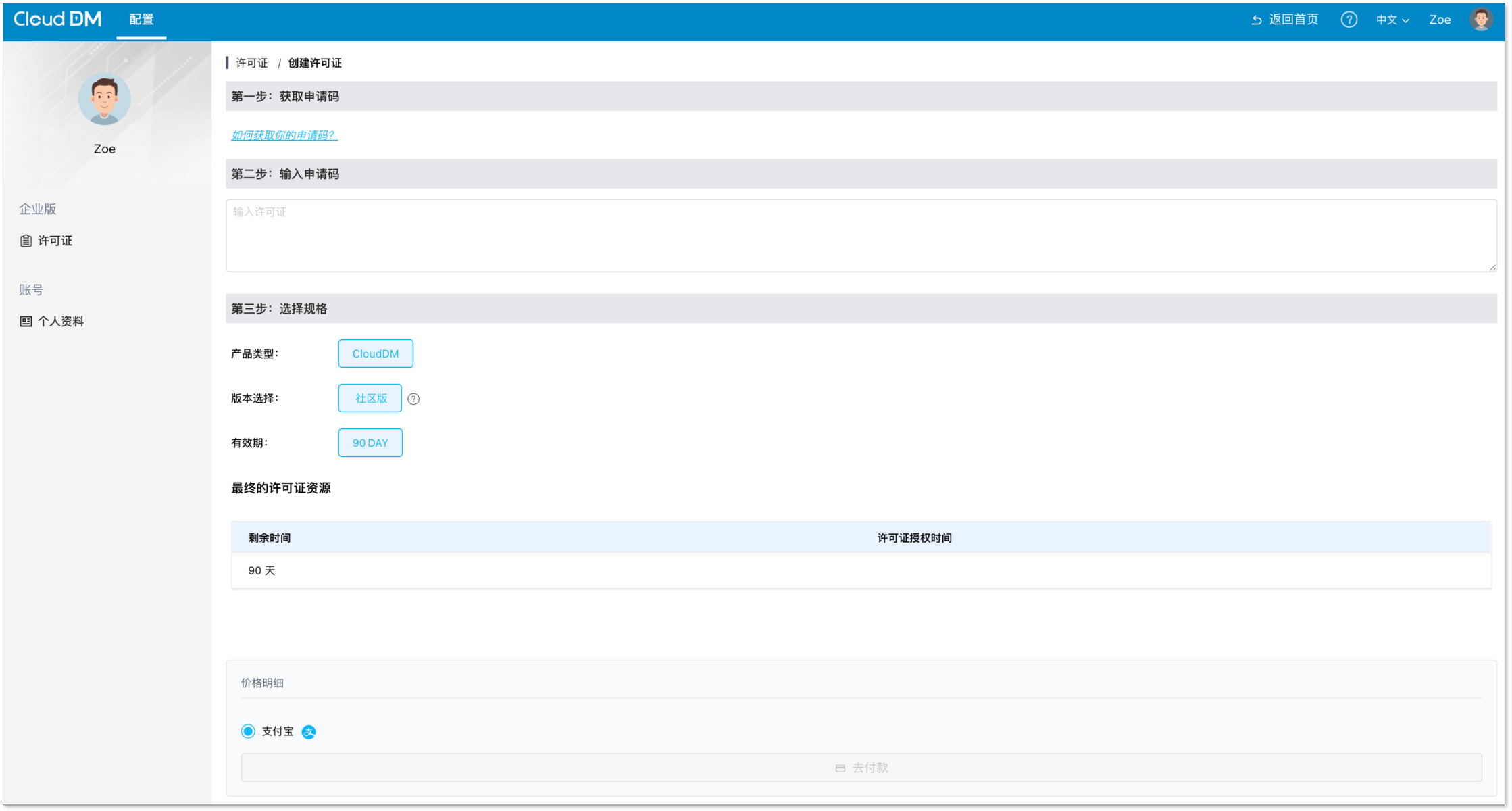
Task: Select the 90 DAY validity option
Action: 370,443
